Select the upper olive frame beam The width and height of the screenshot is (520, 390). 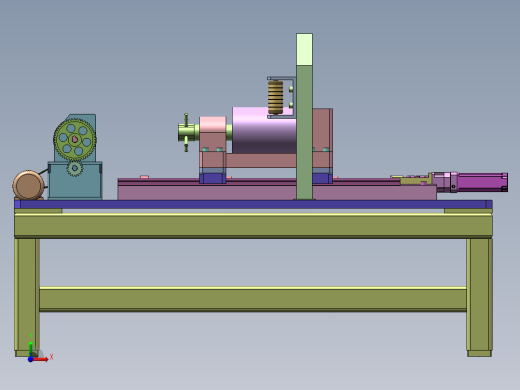pos(253,226)
